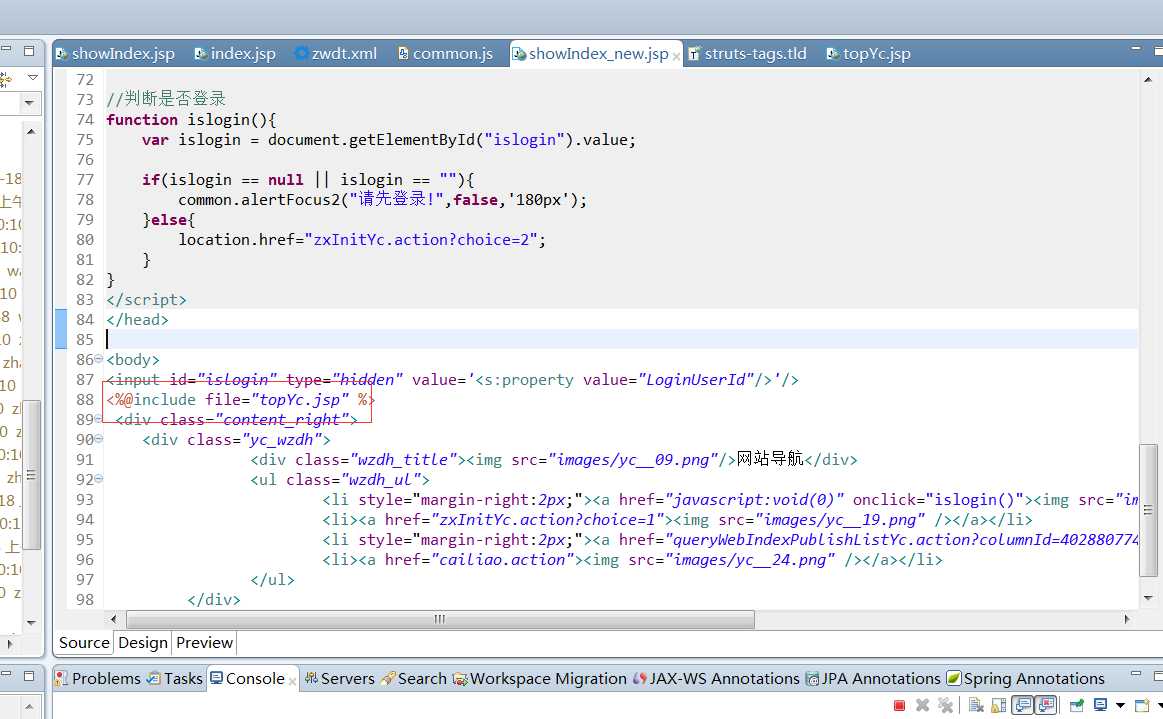1163x719 pixels.
Task: Click the editor horizontal scrollbar thumb
Action: (440, 619)
